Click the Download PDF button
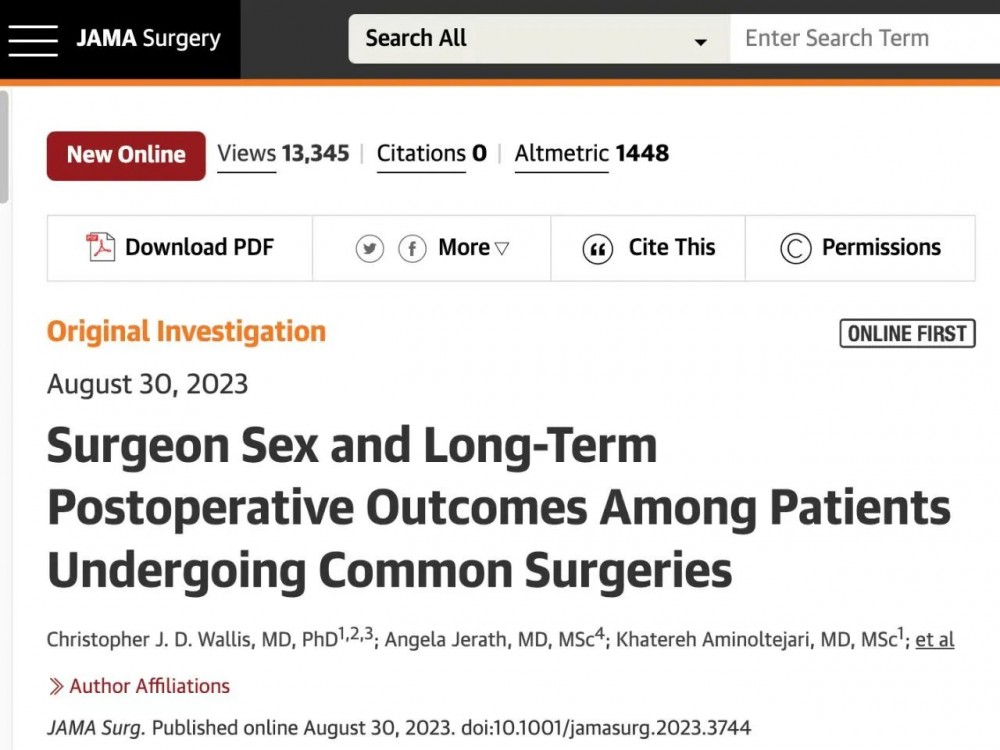This screenshot has width=1000, height=750. (180, 247)
